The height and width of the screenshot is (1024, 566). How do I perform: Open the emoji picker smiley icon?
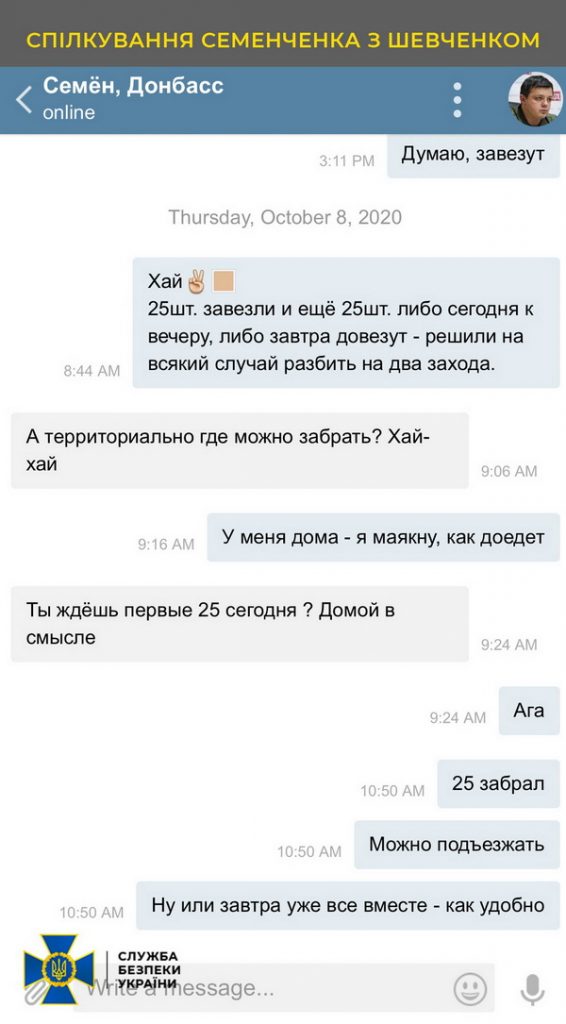[470, 989]
